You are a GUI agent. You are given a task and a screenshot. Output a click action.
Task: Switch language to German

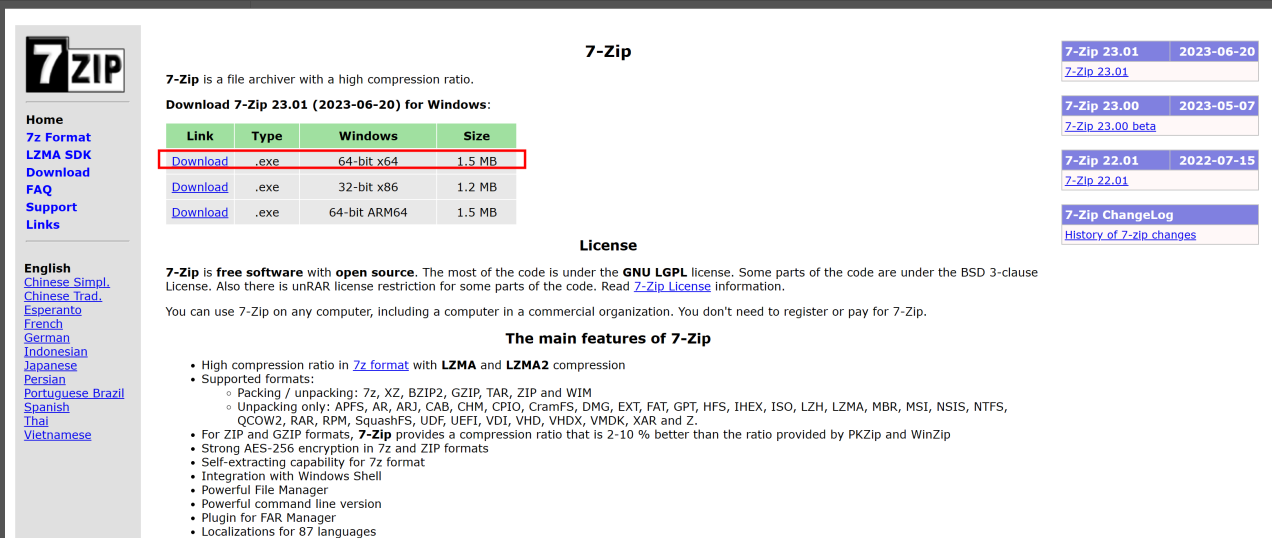pyautogui.click(x=47, y=338)
